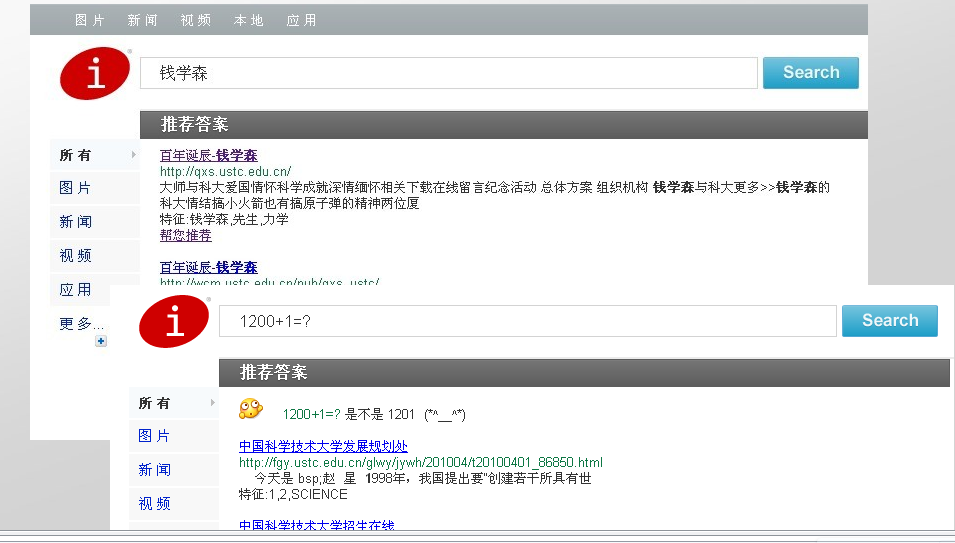955x543 pixels.
Task: Select 图片 filter in front window sidebar
Action: pos(174,435)
